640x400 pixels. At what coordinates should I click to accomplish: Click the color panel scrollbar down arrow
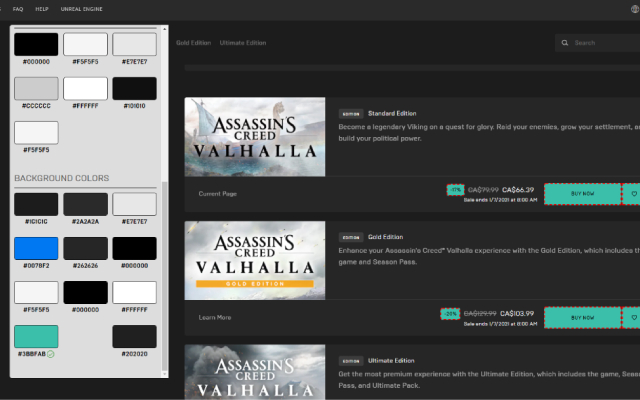pos(162,372)
